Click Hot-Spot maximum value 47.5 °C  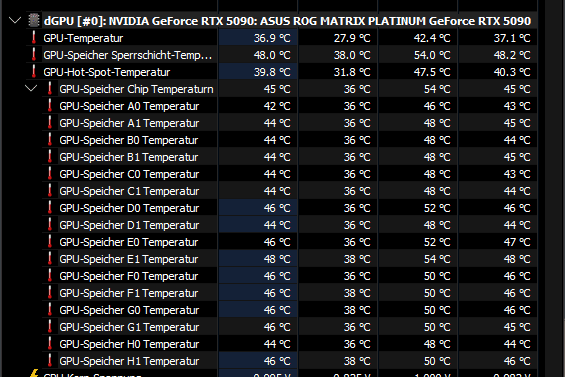click(x=432, y=72)
